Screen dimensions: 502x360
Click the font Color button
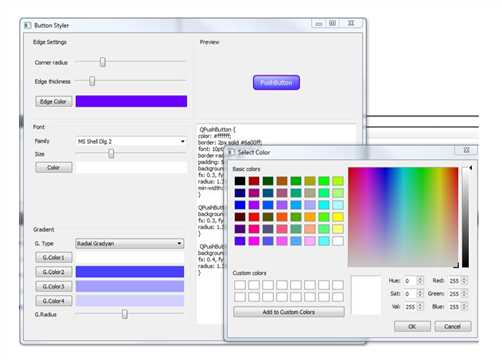(x=54, y=167)
